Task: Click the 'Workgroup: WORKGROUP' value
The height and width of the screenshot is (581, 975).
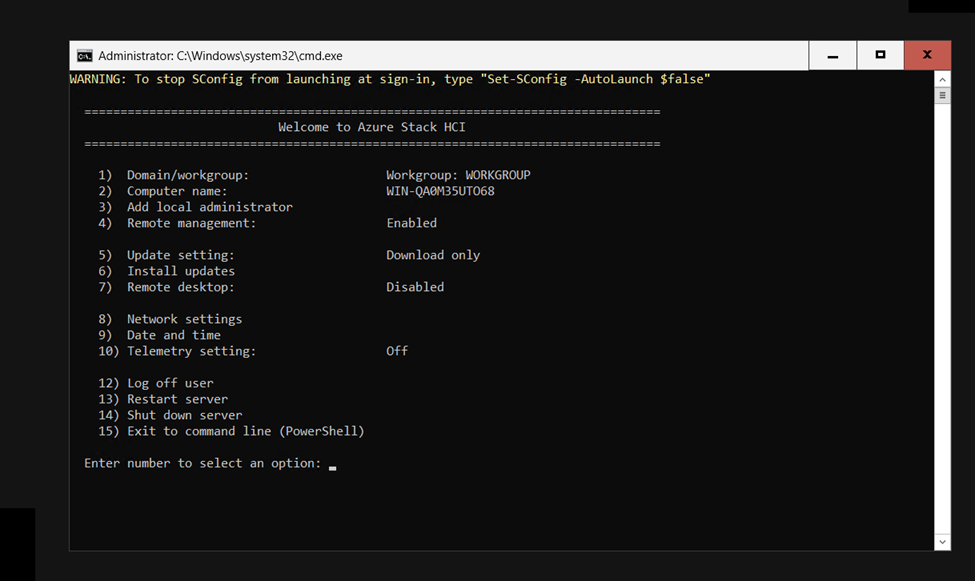Action: coord(458,175)
